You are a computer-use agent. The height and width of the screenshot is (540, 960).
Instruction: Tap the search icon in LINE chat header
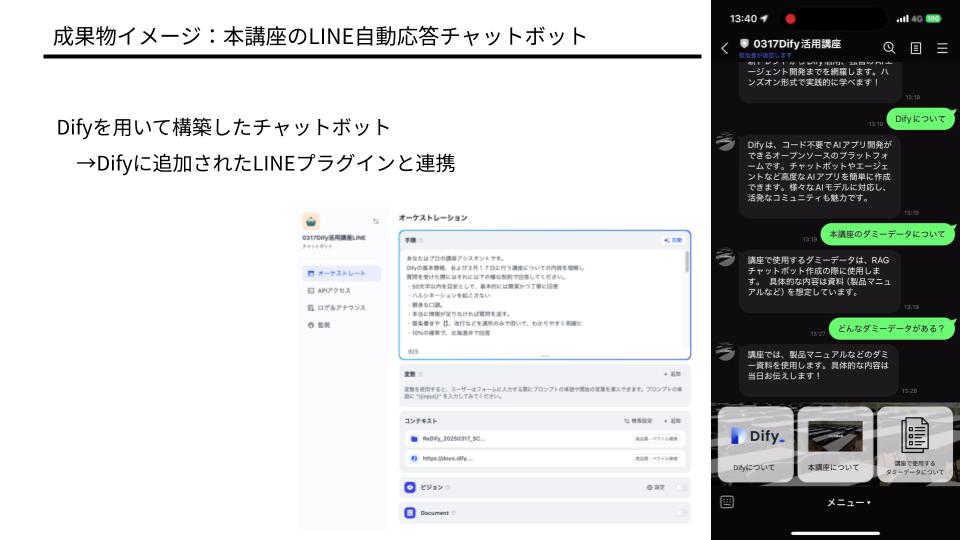pos(889,48)
